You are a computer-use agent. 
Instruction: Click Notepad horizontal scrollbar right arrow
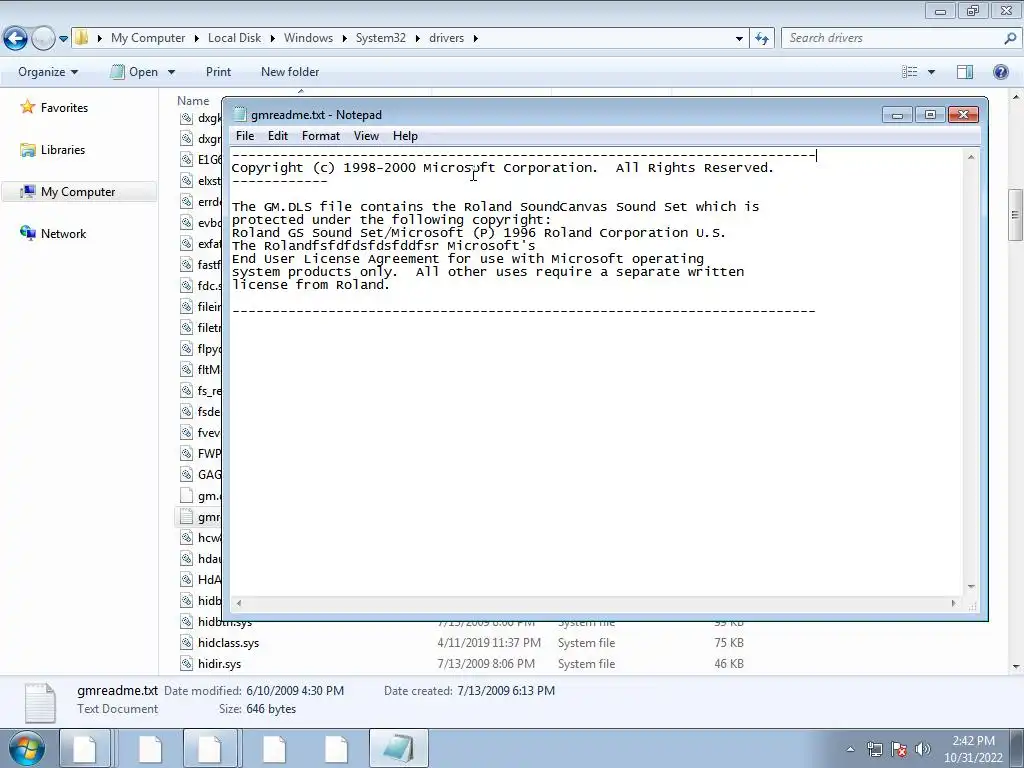pos(953,603)
